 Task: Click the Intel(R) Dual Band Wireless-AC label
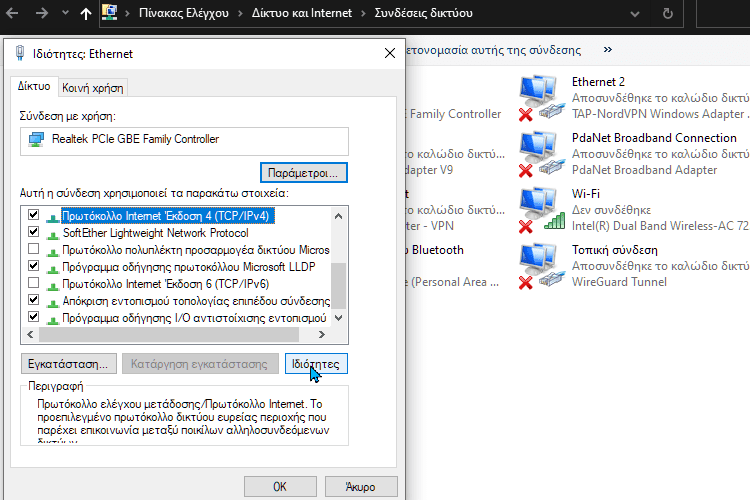click(x=660, y=226)
